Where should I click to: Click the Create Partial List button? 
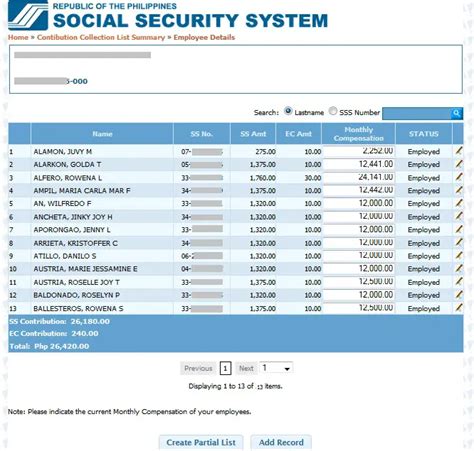tap(201, 443)
